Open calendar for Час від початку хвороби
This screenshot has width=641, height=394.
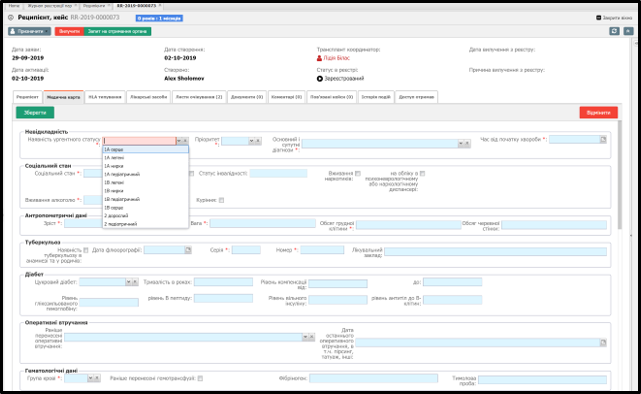tap(603, 140)
